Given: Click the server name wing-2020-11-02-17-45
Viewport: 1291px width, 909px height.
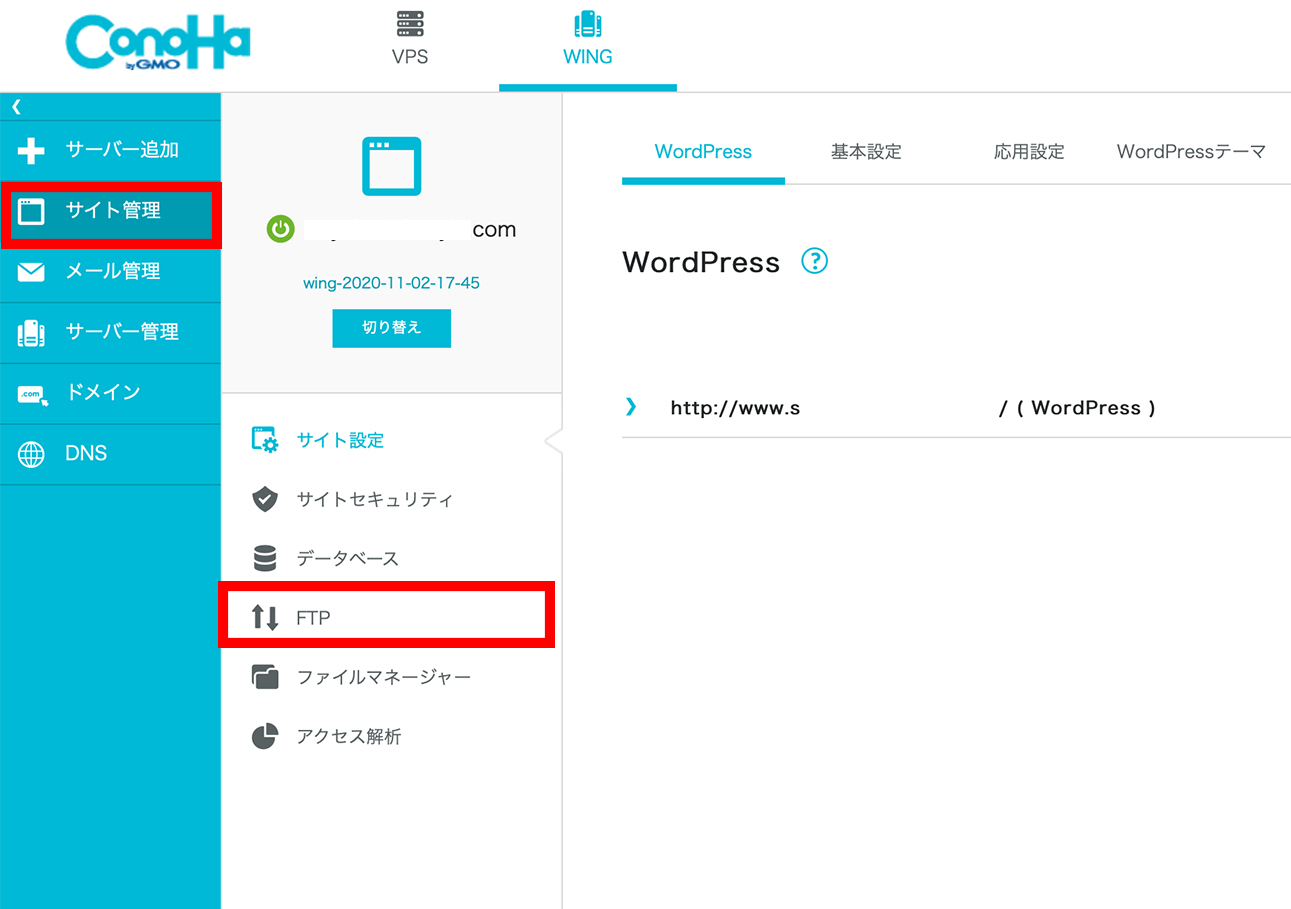Looking at the screenshot, I should pyautogui.click(x=391, y=283).
